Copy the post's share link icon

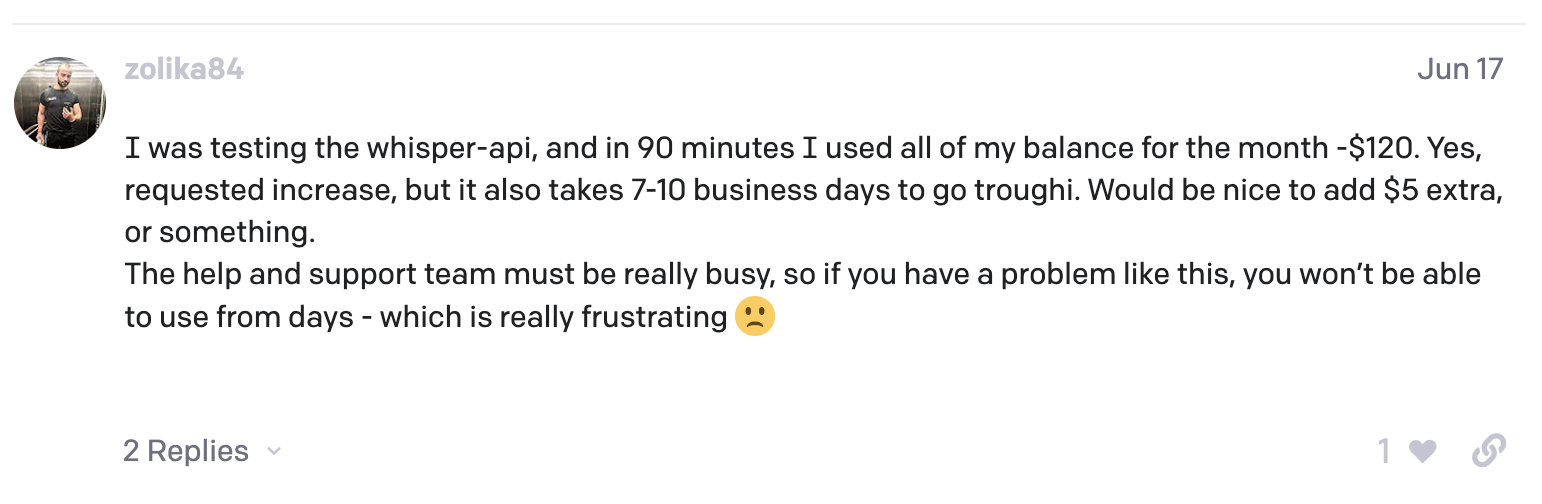coord(1488,451)
